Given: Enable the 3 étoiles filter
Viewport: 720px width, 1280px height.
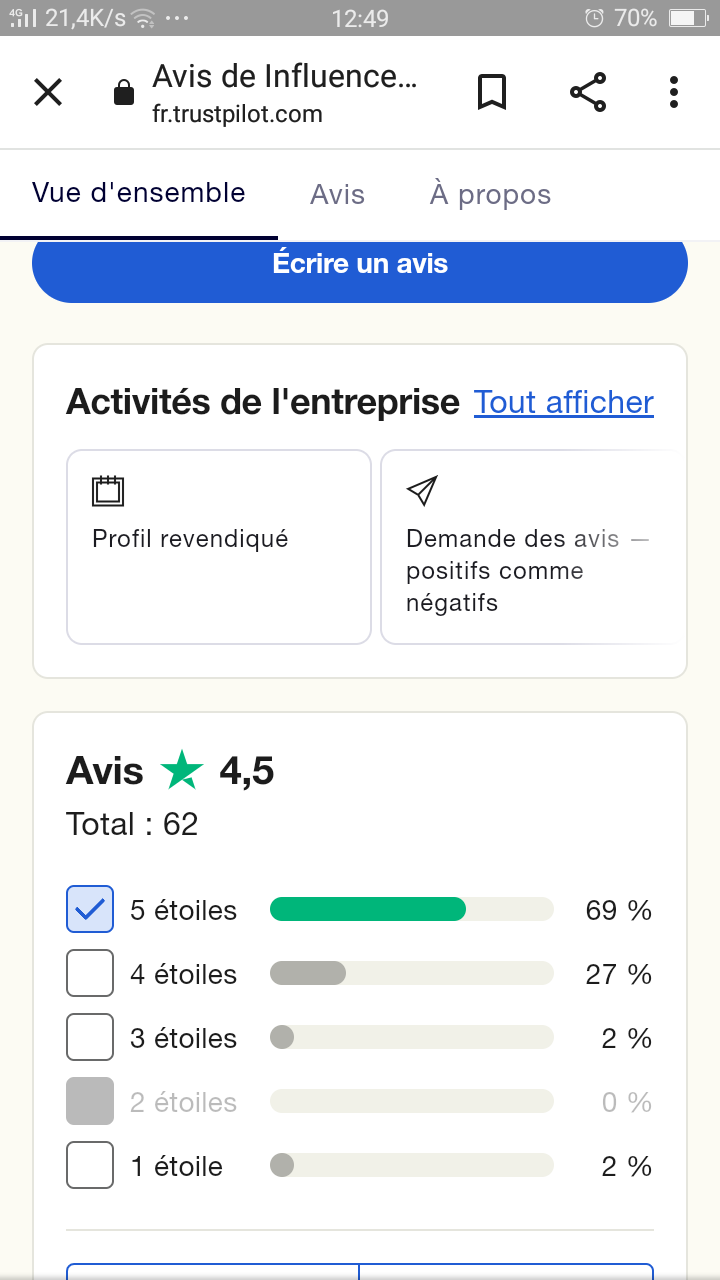Looking at the screenshot, I should point(90,1038).
